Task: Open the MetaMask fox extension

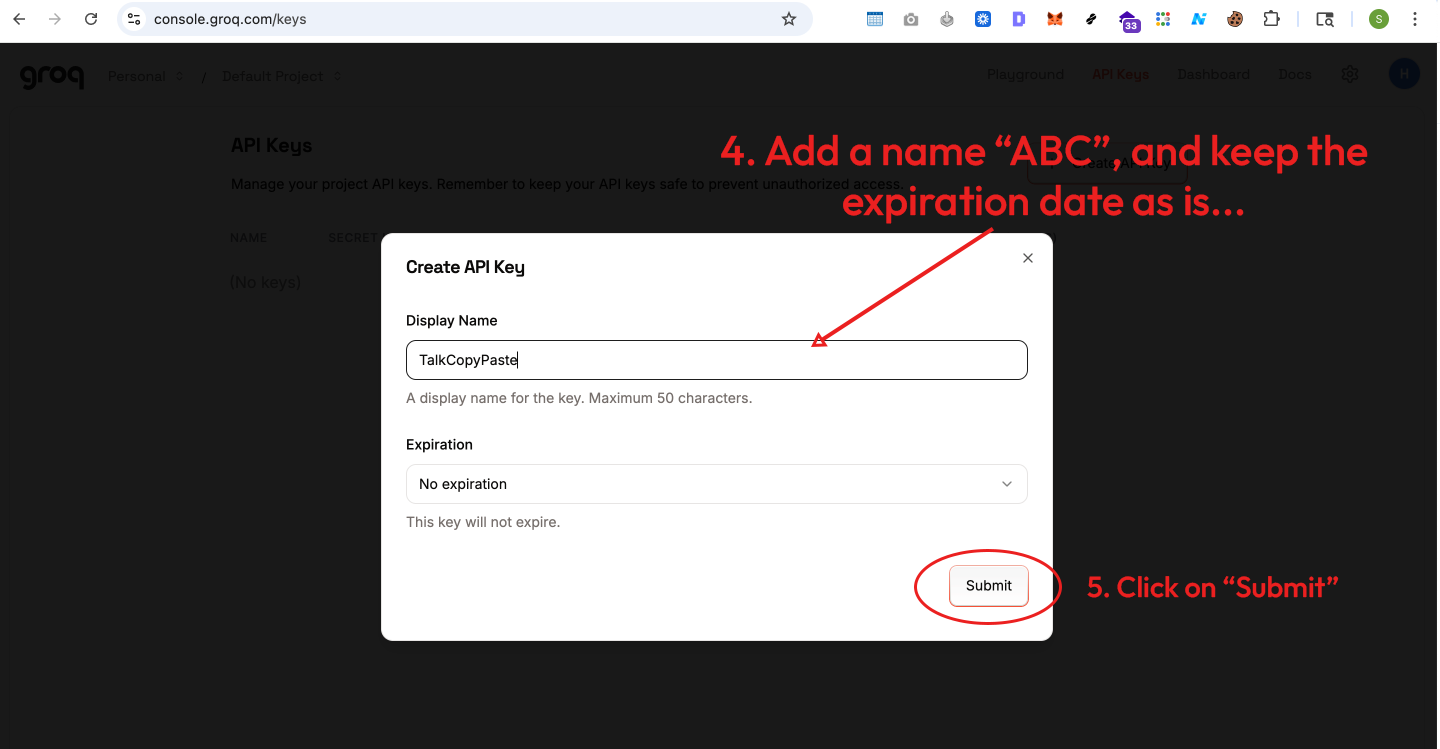Action: 1055,19
